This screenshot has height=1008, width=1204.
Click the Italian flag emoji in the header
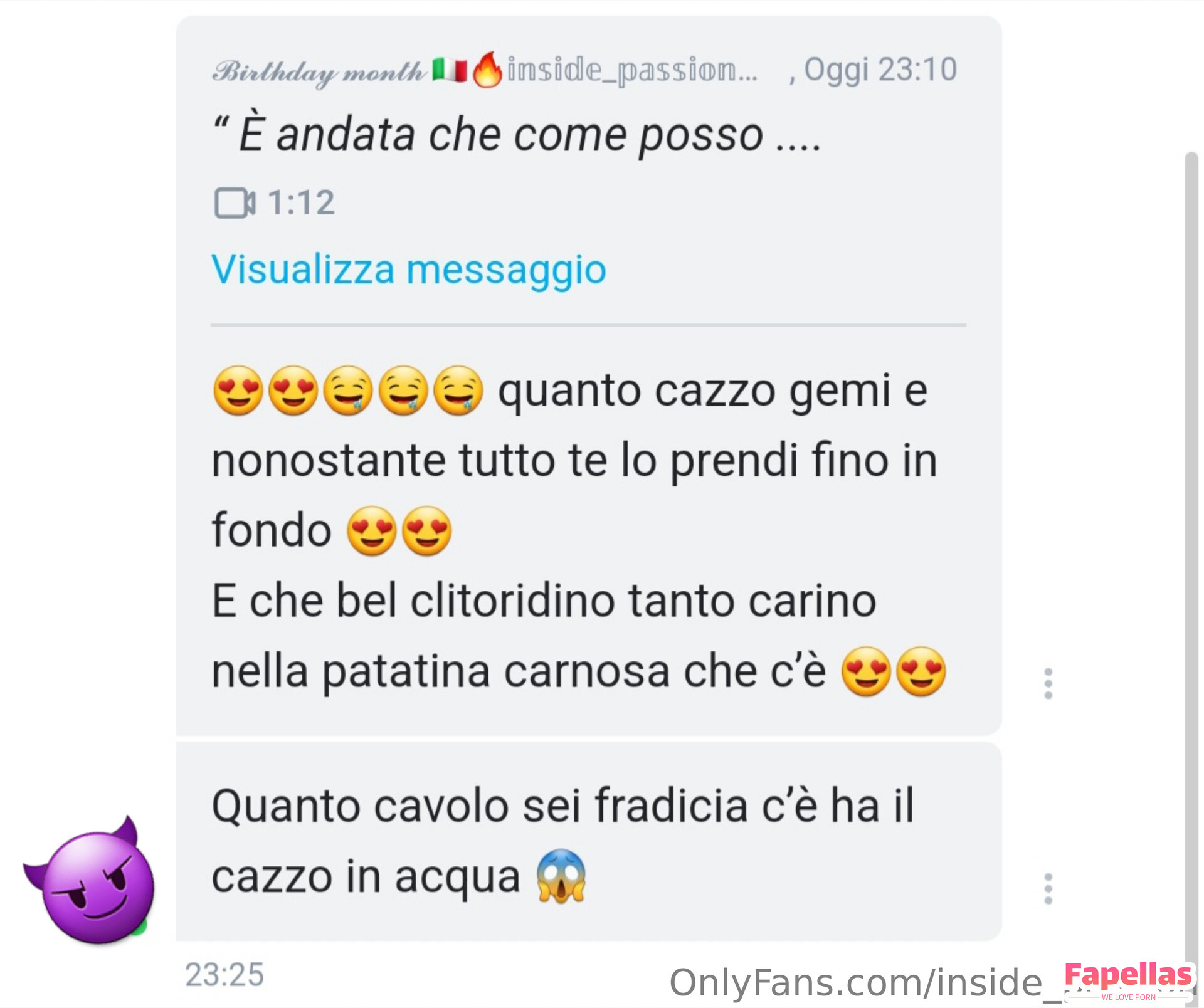tap(450, 70)
